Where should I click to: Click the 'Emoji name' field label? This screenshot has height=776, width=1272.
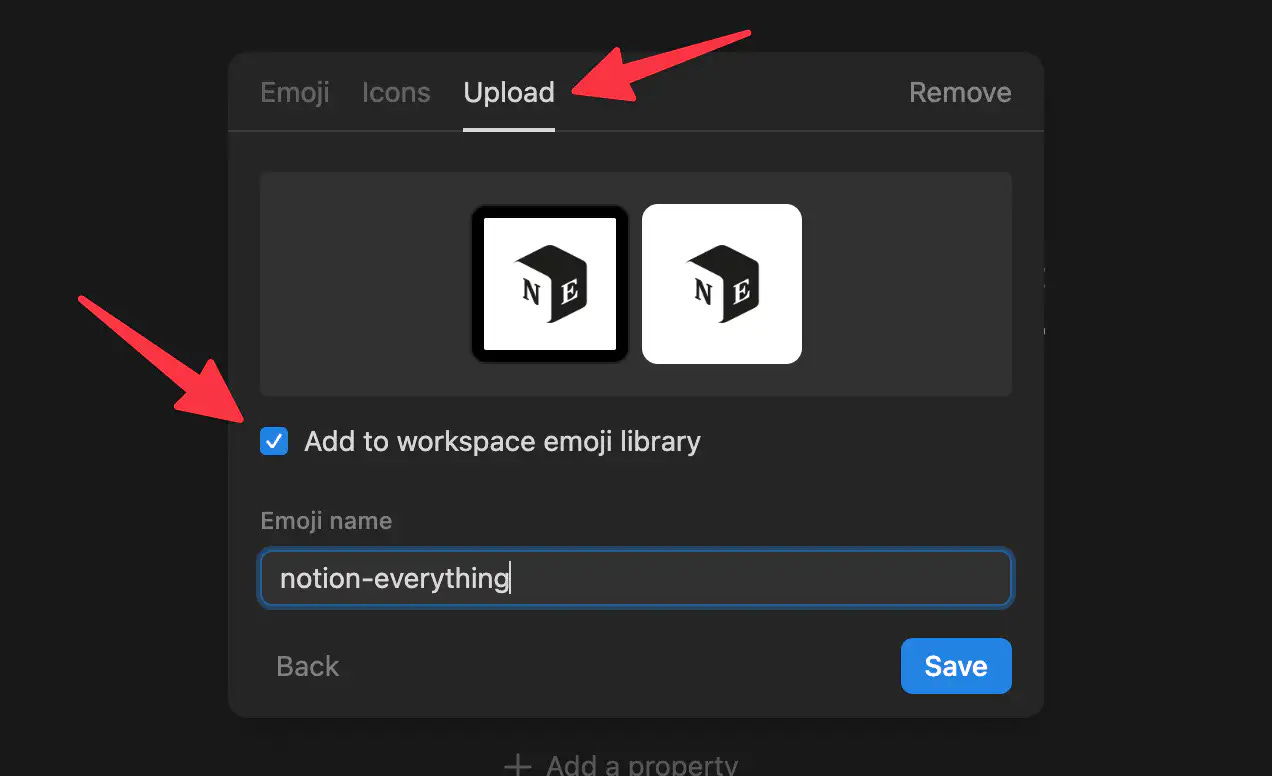pyautogui.click(x=326, y=521)
